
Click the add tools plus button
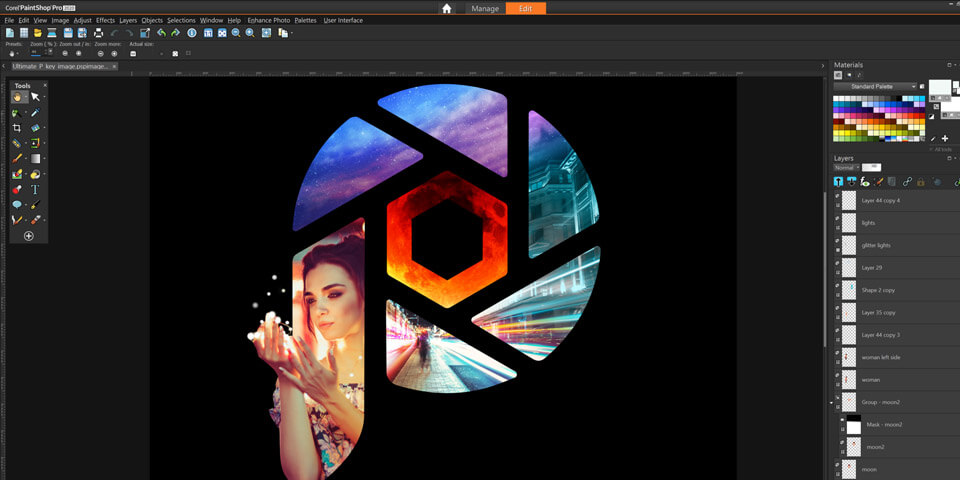[28, 236]
